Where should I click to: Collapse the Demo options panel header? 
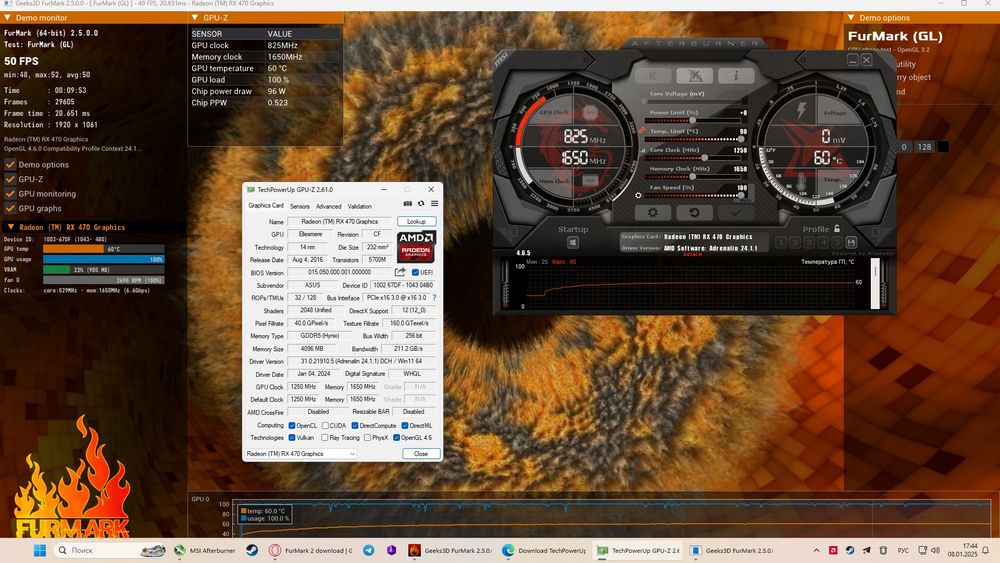pos(922,18)
